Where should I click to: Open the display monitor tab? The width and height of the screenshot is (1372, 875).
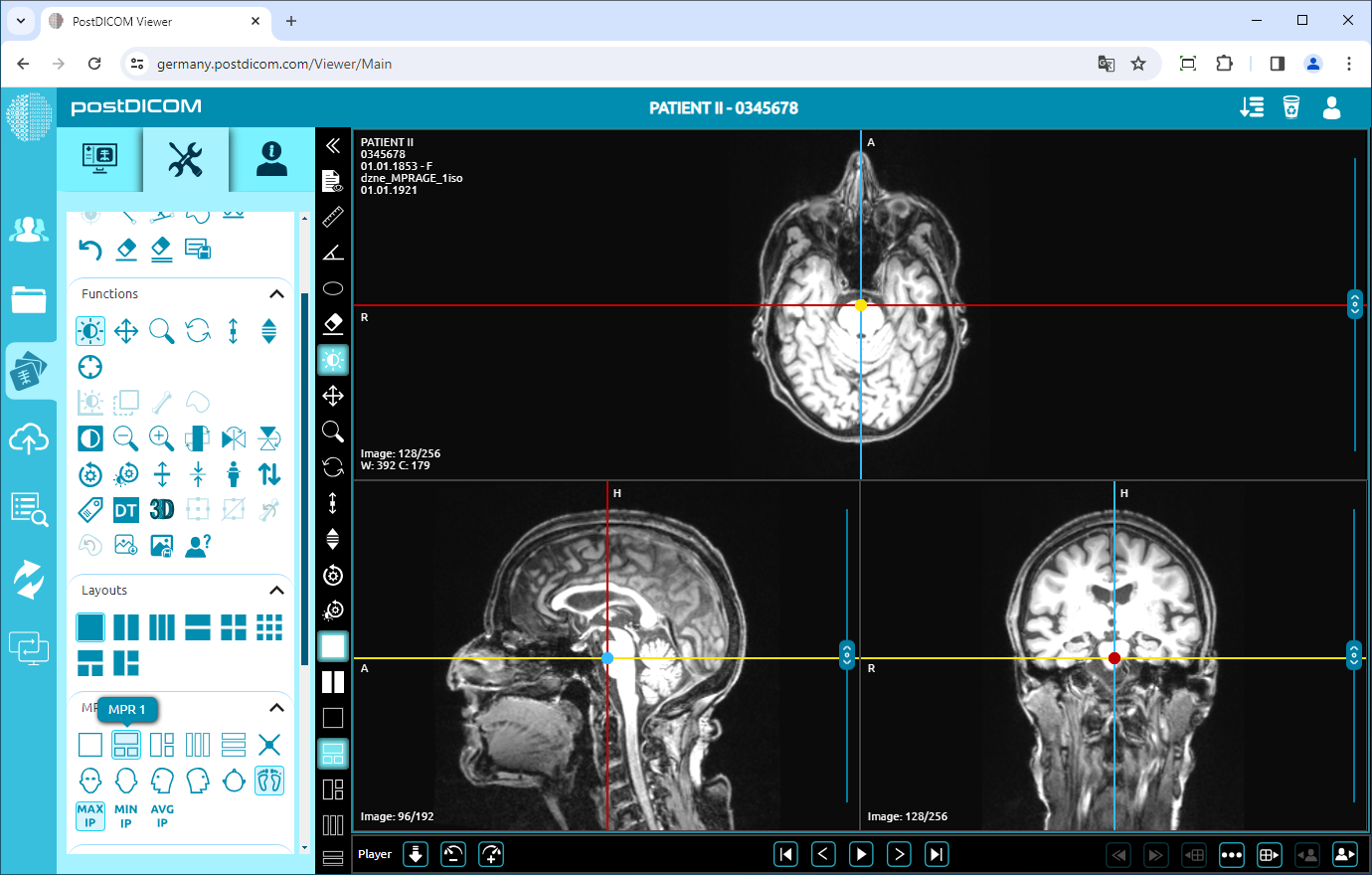tap(99, 159)
